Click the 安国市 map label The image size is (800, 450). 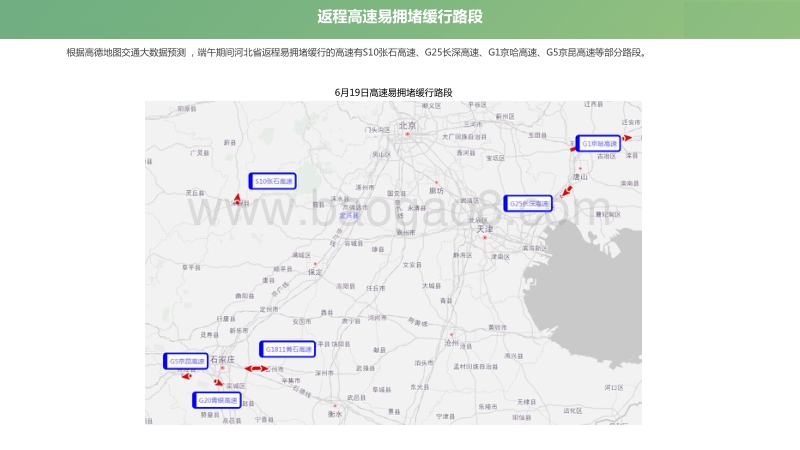pos(302,321)
